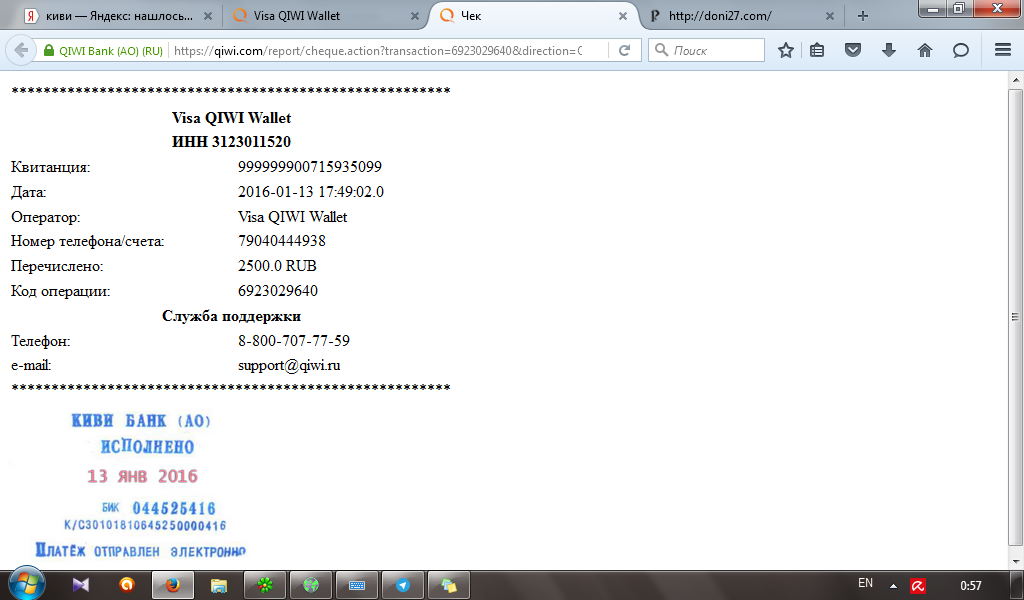Open ICQ green flower taskbar icon

[x=264, y=585]
